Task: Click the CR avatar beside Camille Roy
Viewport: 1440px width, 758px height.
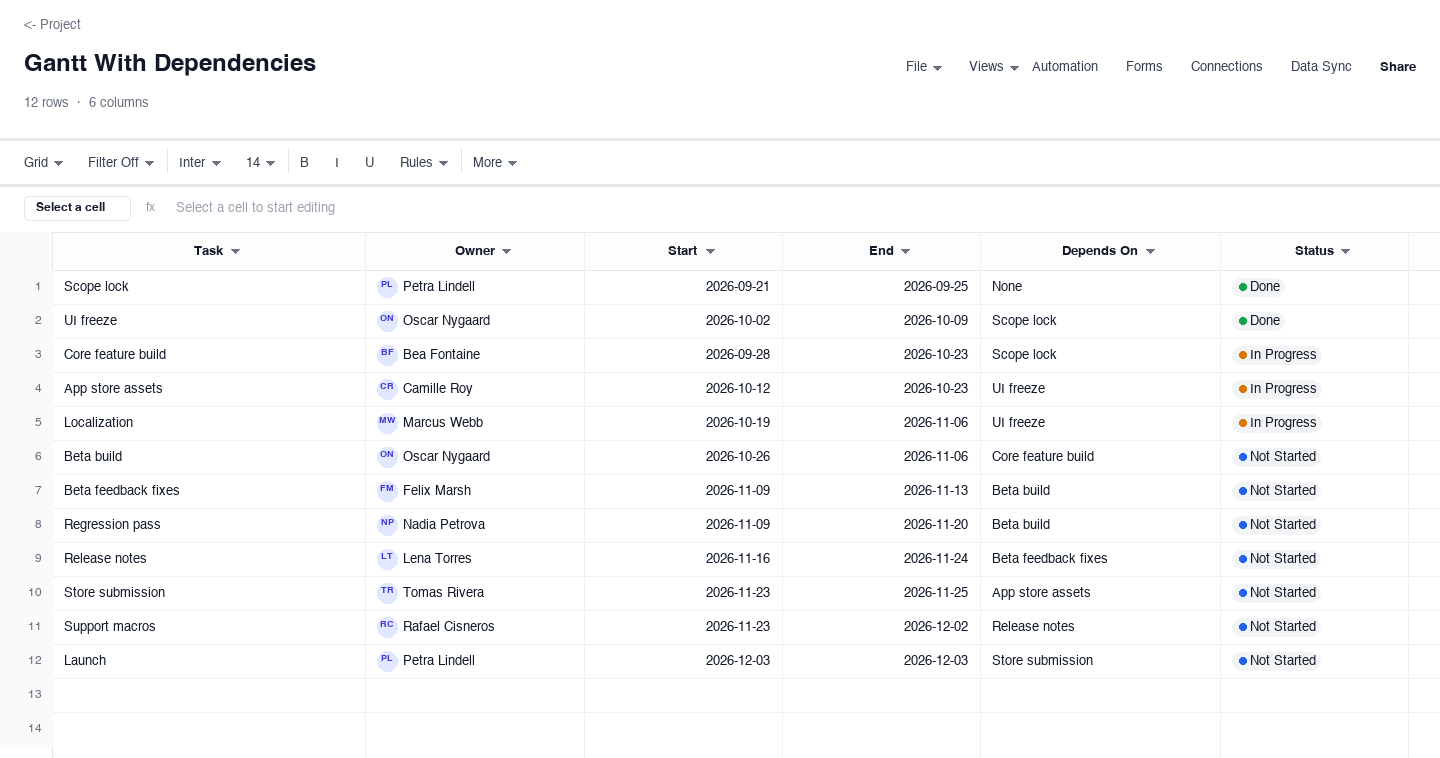Action: [x=387, y=388]
